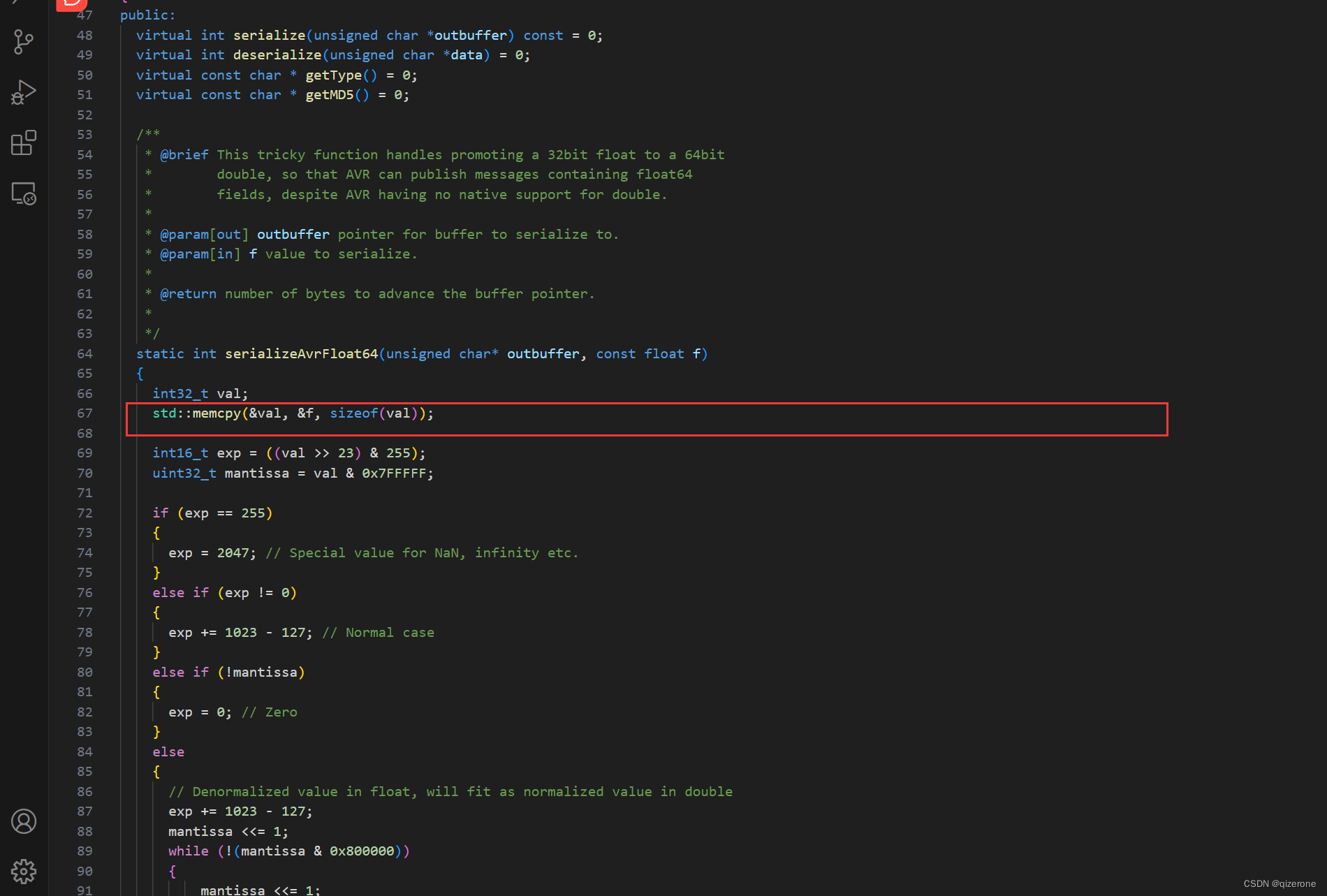Screen dimensions: 1327x896
Task: Open the Accounts menu
Action: (x=24, y=821)
